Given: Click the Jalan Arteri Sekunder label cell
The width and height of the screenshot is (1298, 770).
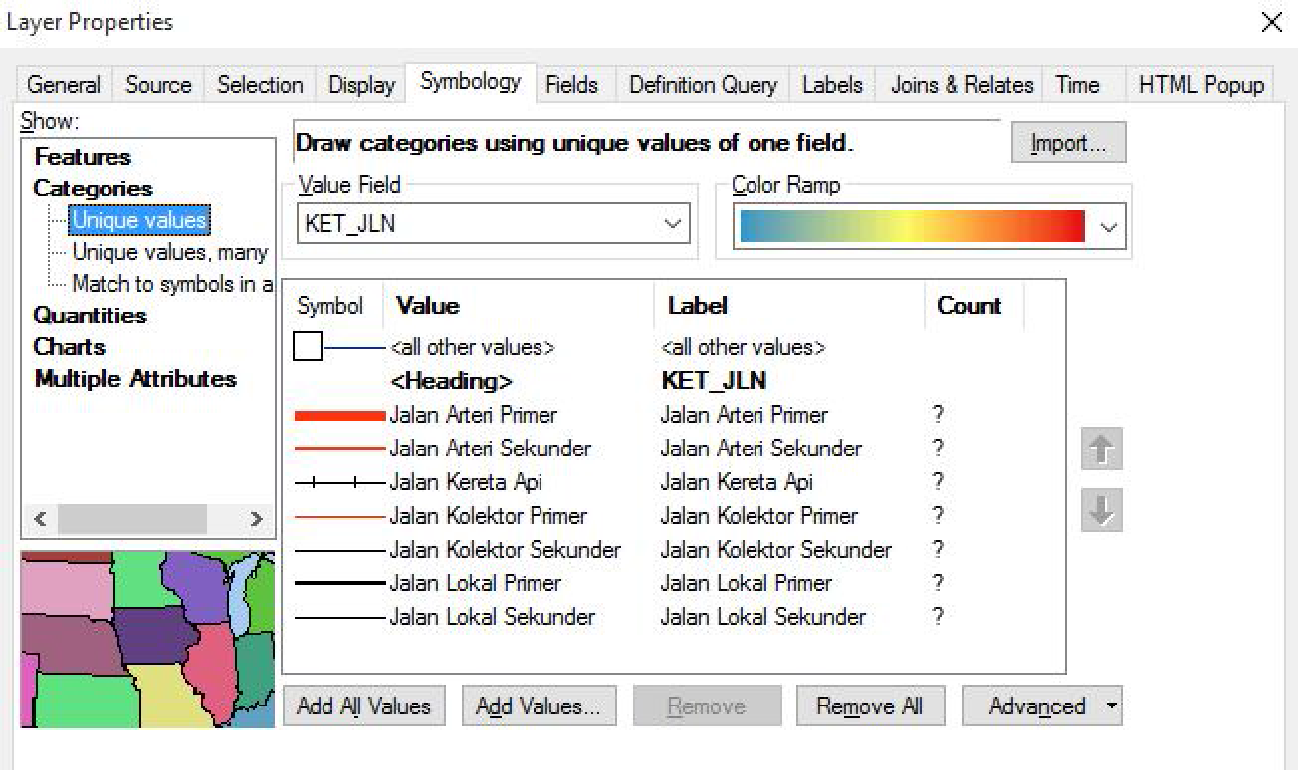Looking at the screenshot, I should (x=761, y=448).
